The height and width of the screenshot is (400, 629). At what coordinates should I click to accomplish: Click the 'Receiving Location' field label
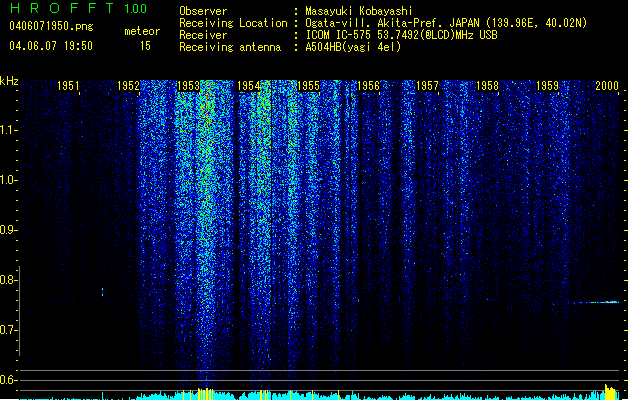[233, 23]
